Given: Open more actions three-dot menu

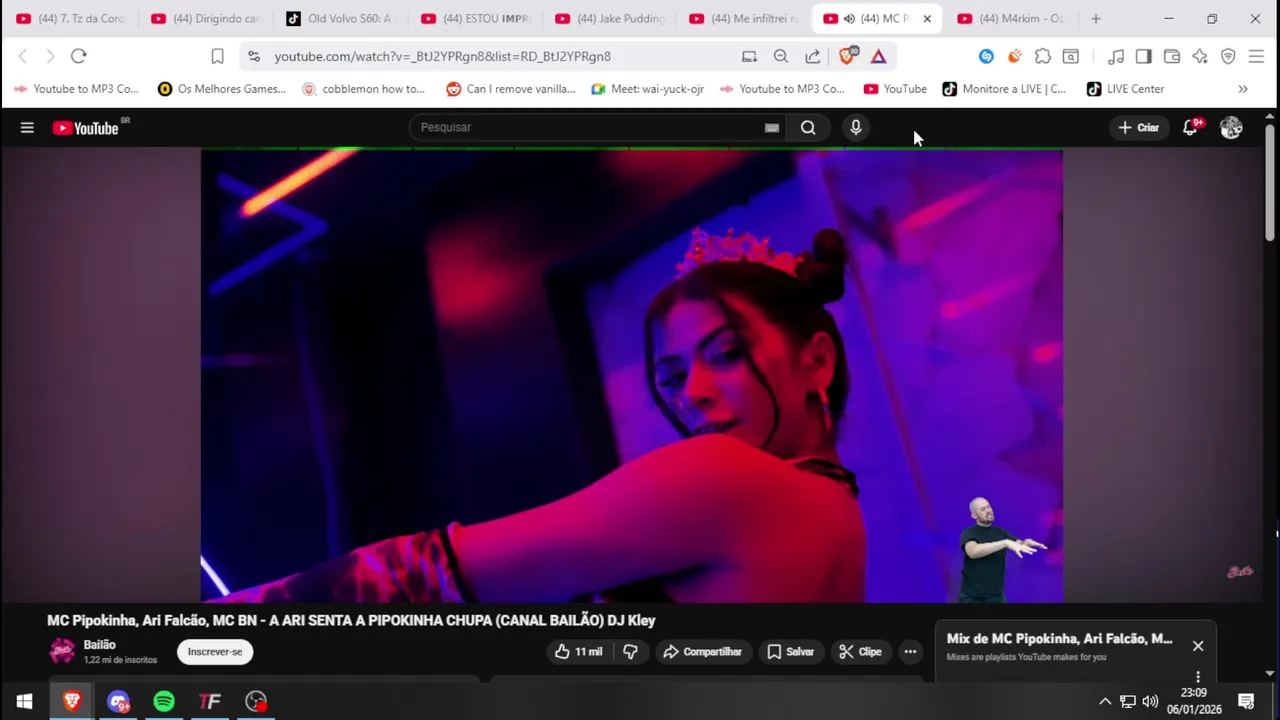Looking at the screenshot, I should pos(910,652).
